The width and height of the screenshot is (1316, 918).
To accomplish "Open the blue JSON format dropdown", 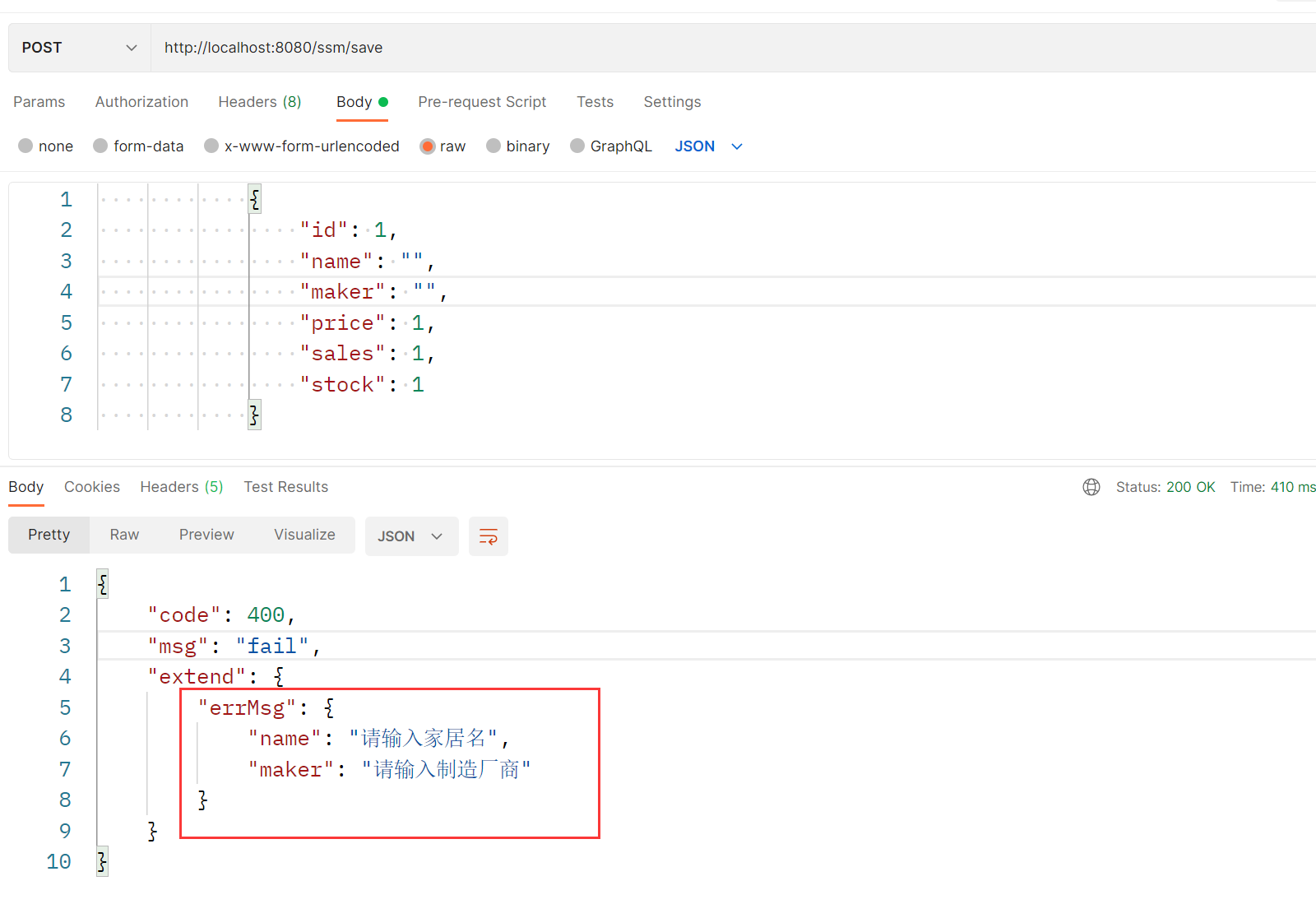I will pos(709,146).
